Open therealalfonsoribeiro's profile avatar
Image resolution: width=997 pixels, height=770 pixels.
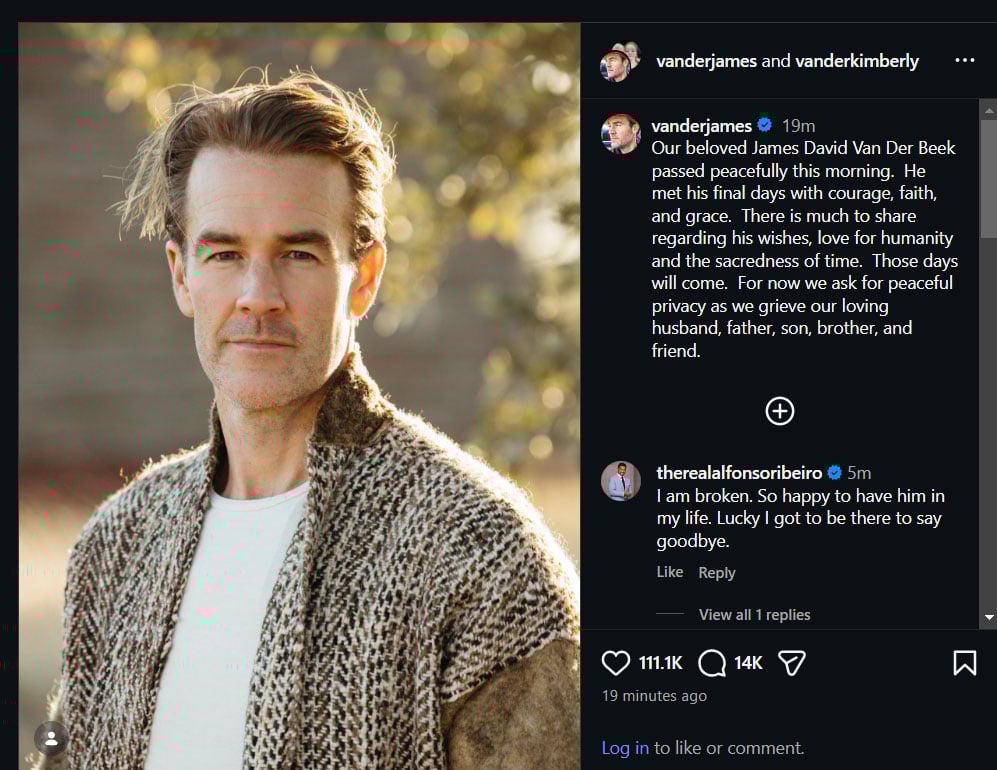[x=621, y=482]
